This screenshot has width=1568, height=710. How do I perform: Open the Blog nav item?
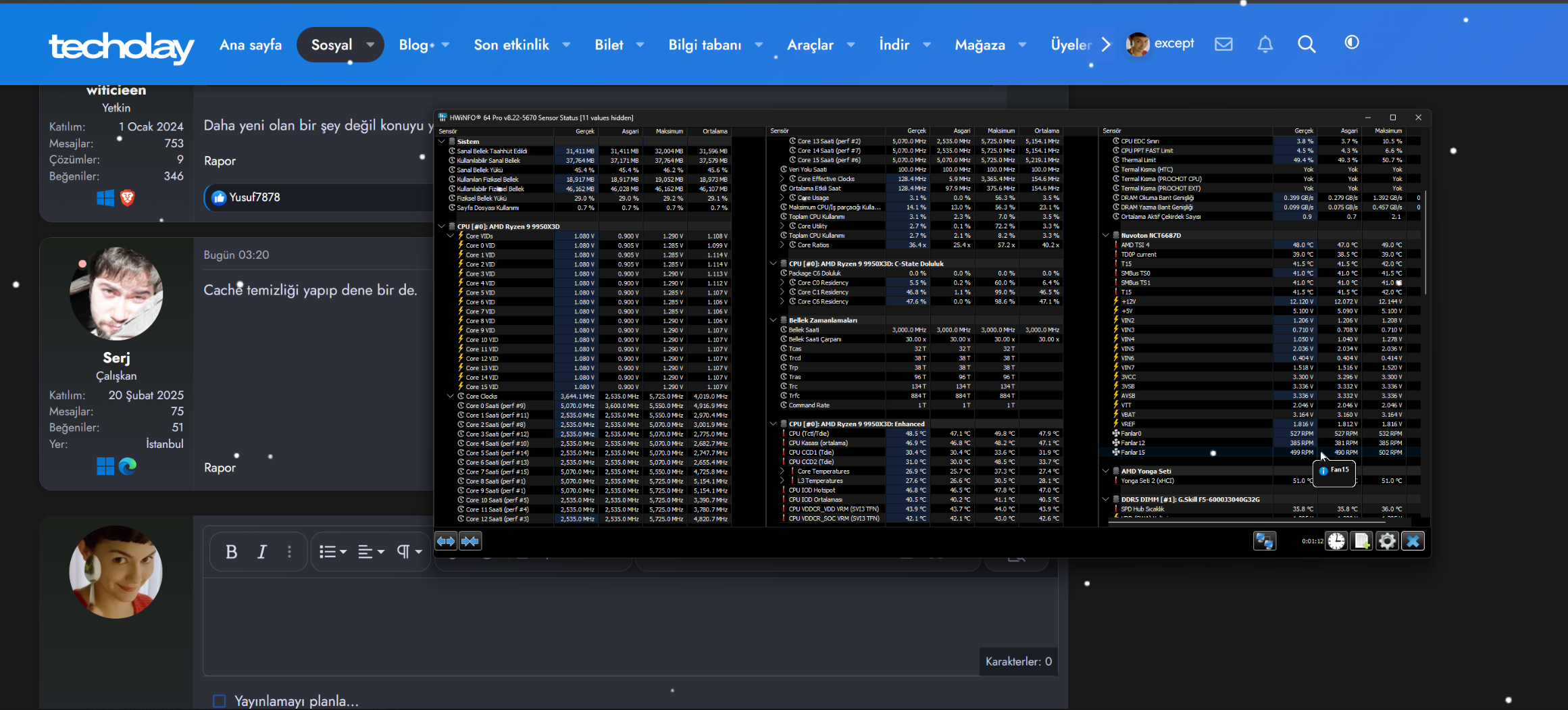coord(413,45)
